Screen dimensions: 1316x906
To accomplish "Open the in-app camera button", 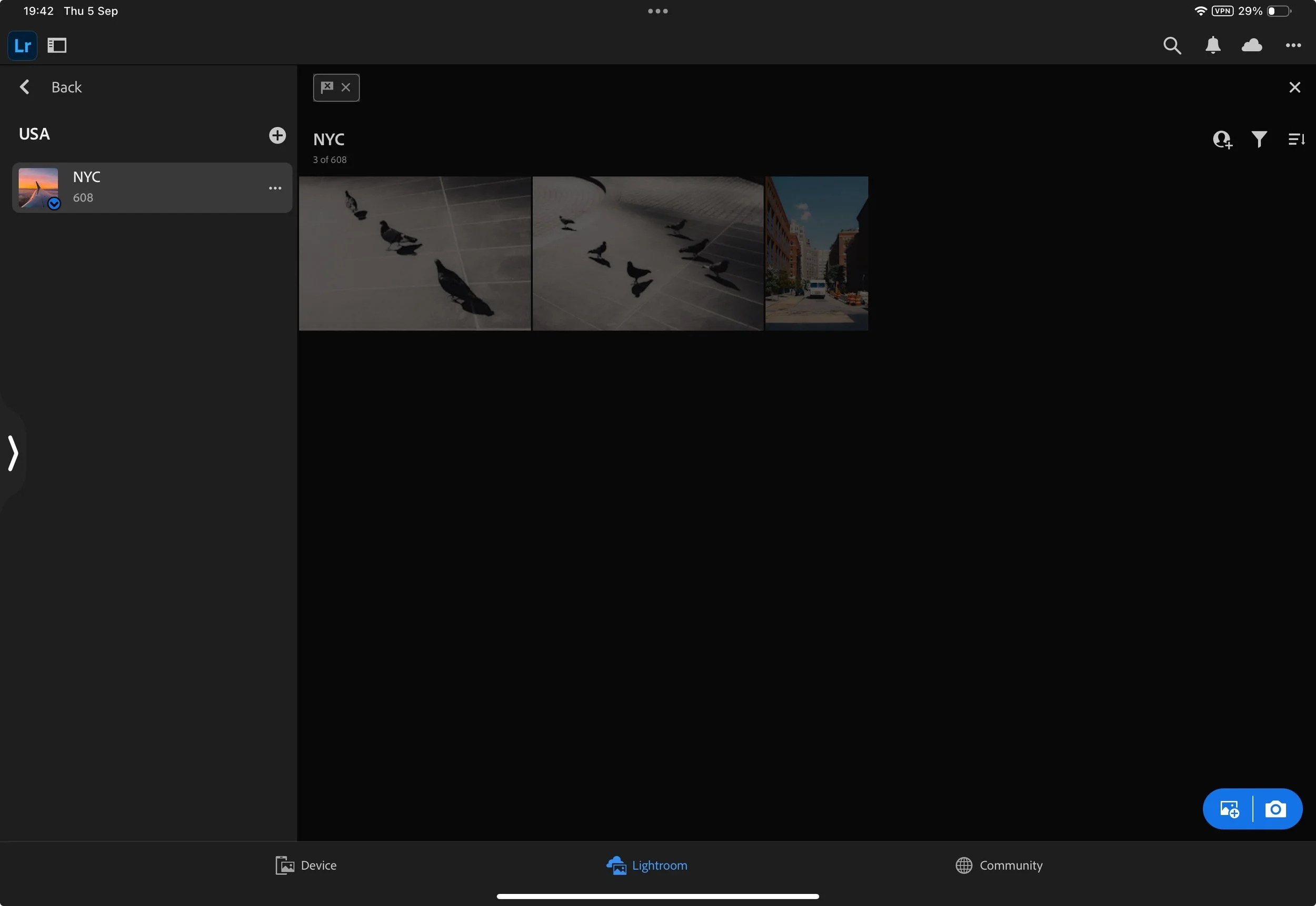I will pyautogui.click(x=1275, y=809).
